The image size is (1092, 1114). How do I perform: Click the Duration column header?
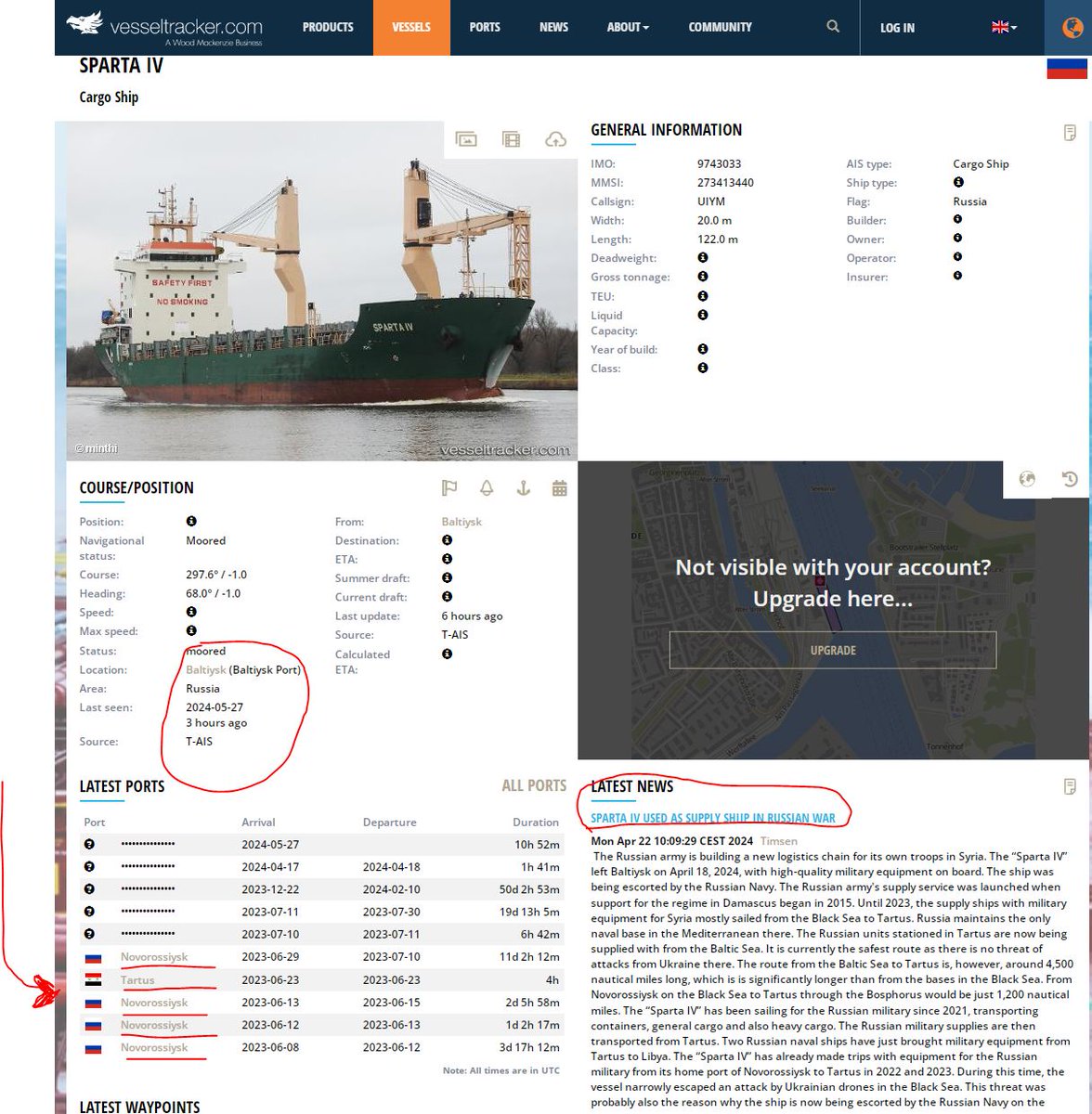click(536, 822)
